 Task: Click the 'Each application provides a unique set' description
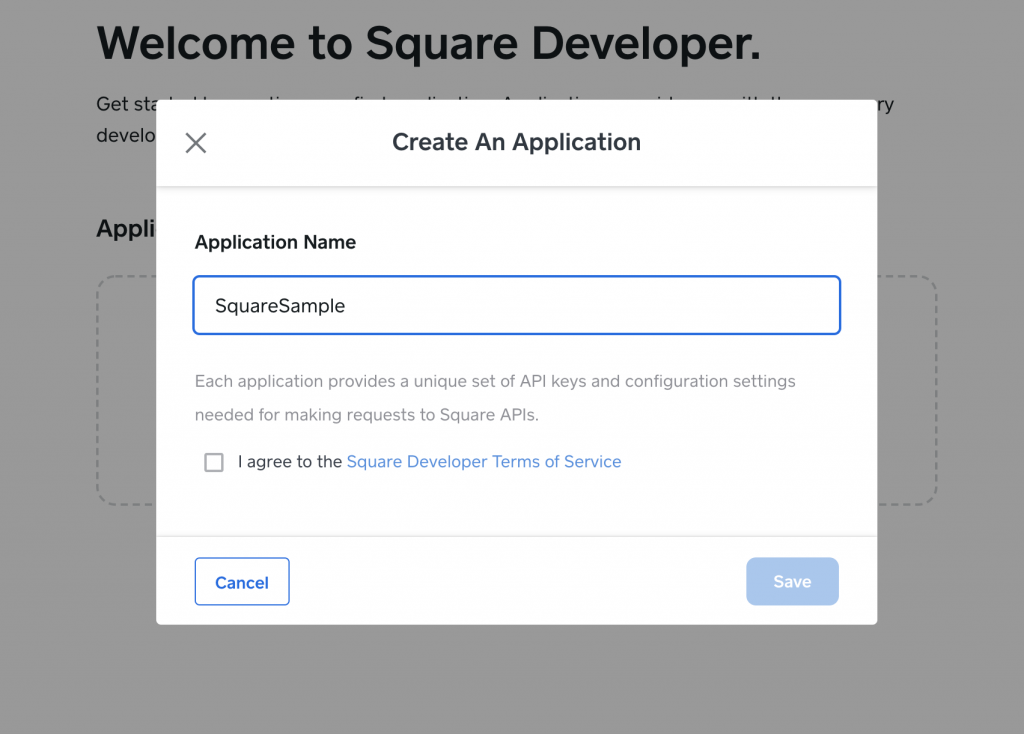pos(495,398)
